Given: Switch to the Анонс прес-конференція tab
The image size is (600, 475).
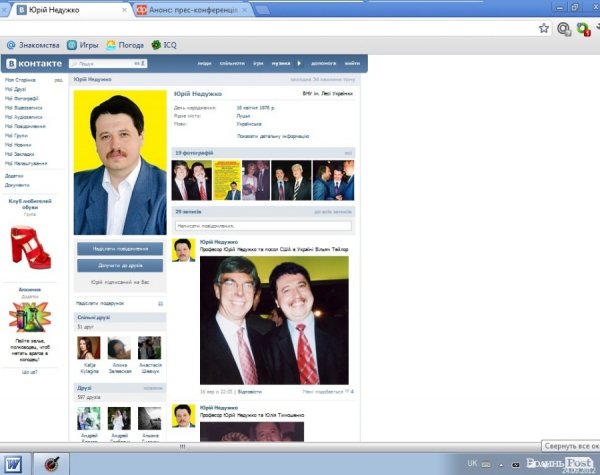Looking at the screenshot, I should click(190, 9).
